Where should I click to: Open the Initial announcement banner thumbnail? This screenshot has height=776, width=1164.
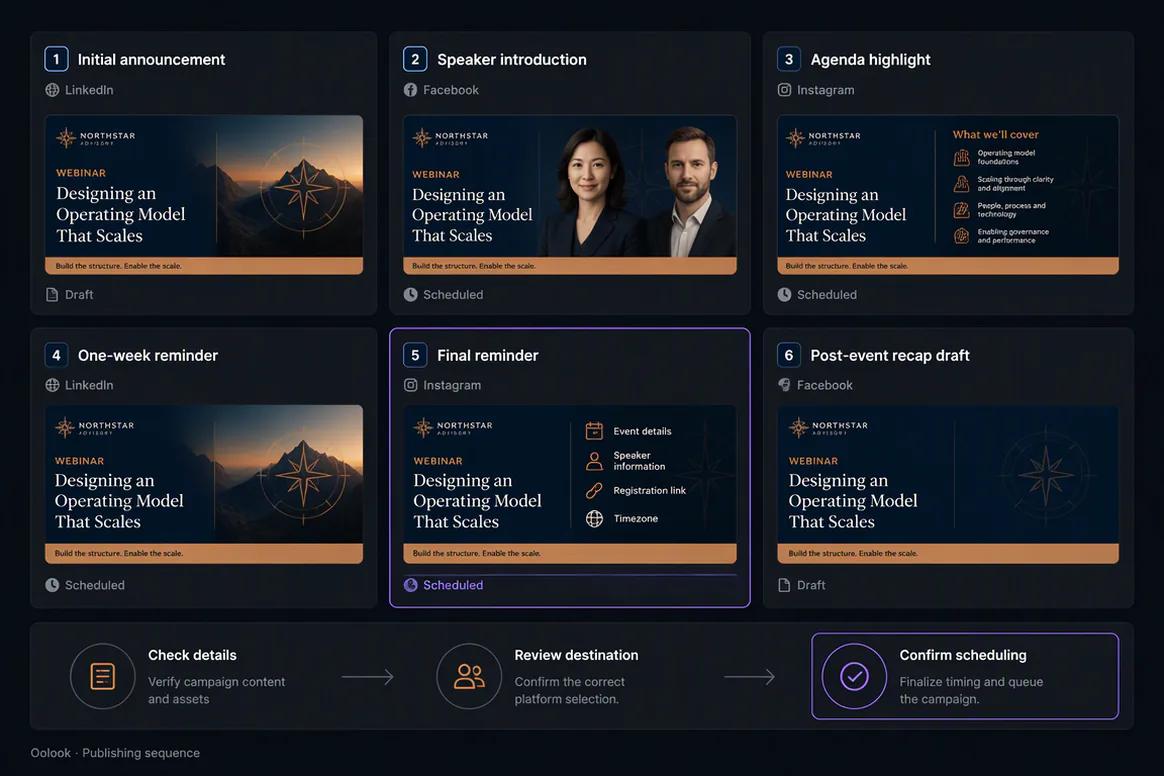pyautogui.click(x=204, y=195)
